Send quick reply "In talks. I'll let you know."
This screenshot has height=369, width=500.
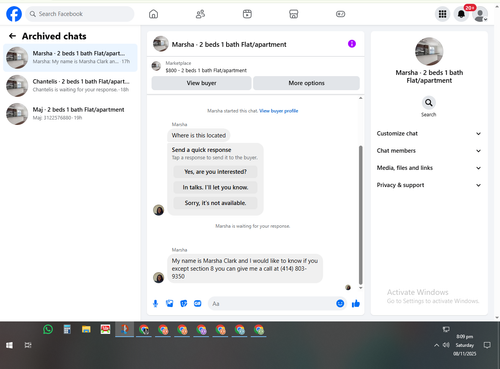click(x=215, y=187)
